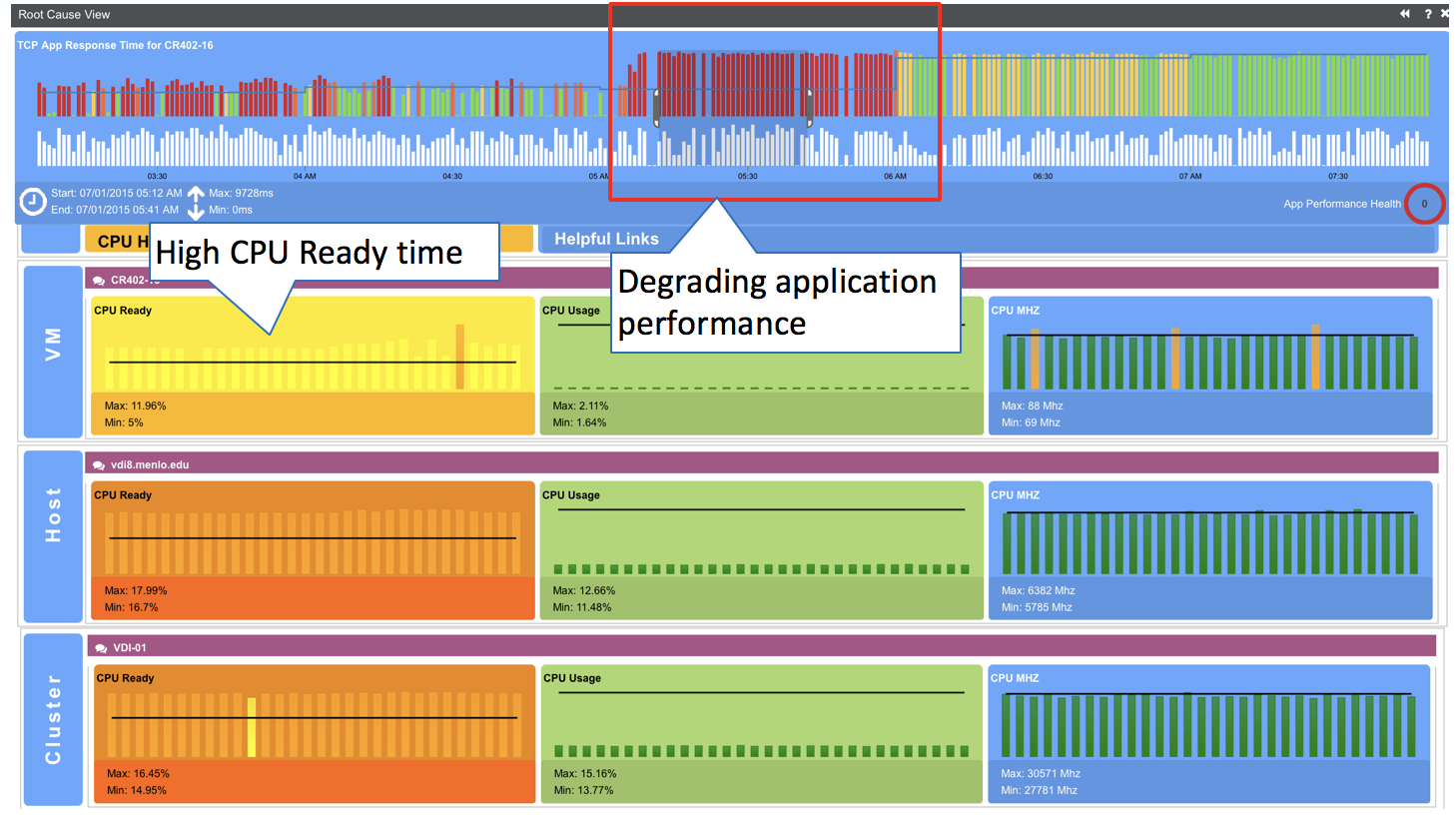Select the vertical Cluster section label
Screen dimensions: 1456x815
53,719
